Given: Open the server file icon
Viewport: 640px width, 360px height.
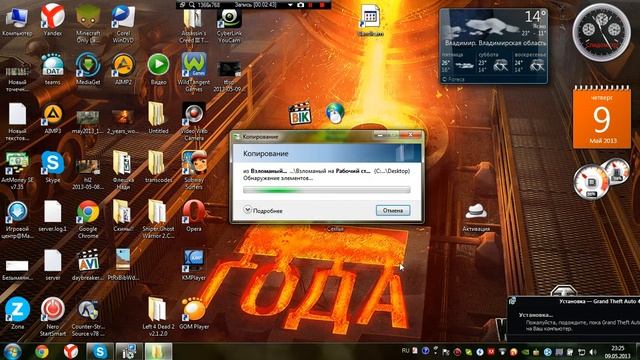Looking at the screenshot, I should (x=53, y=261).
